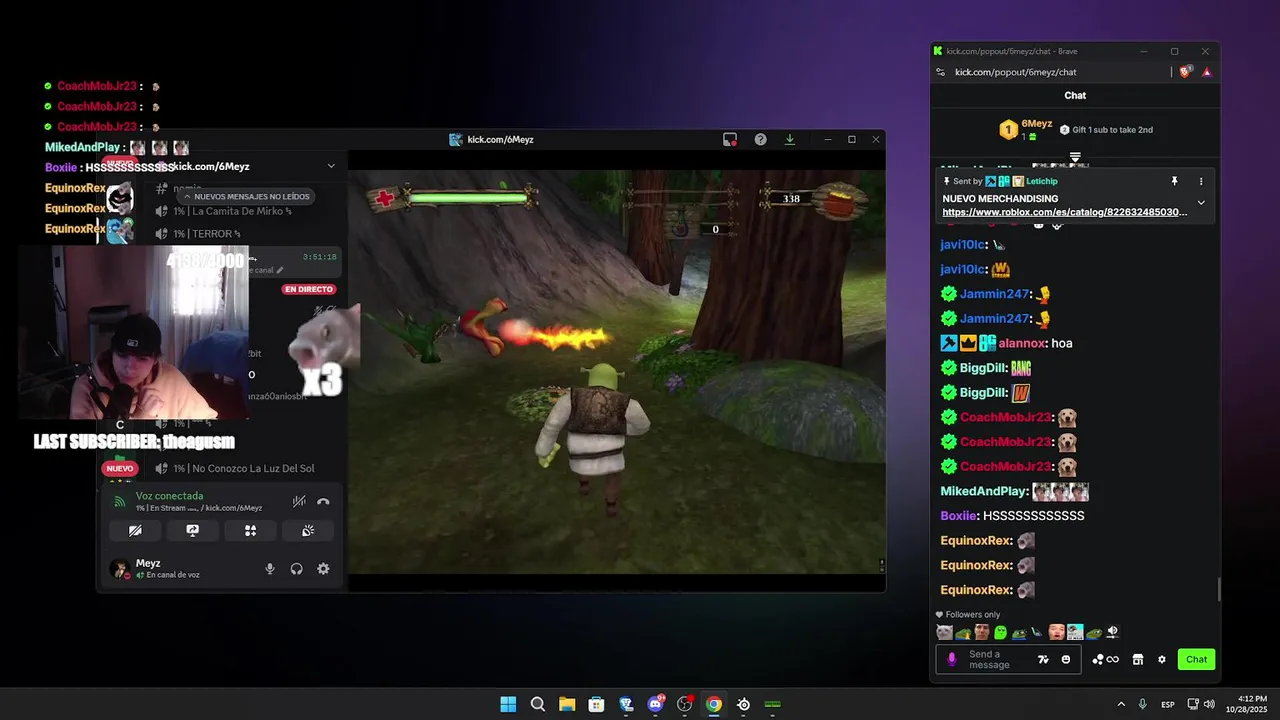The width and height of the screenshot is (1280, 720).
Task: Open the roblox.com catalog link
Action: tap(1065, 212)
